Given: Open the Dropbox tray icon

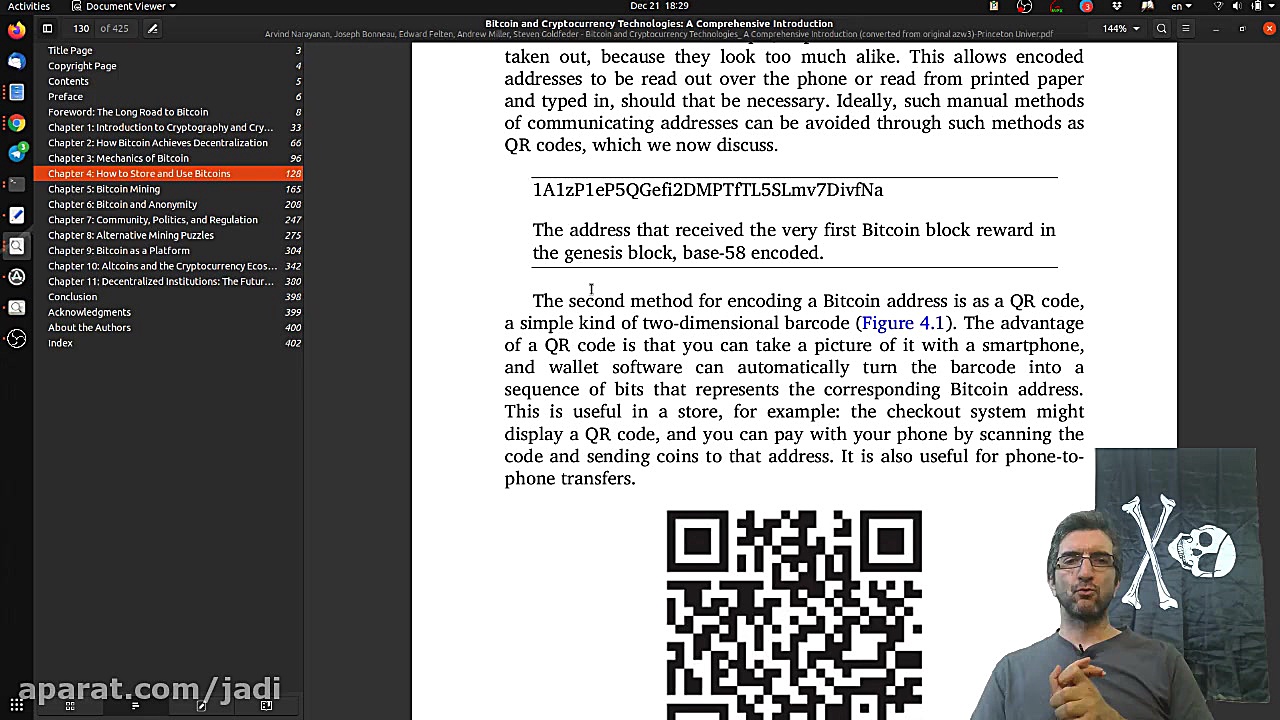Looking at the screenshot, I should coord(1117,6).
